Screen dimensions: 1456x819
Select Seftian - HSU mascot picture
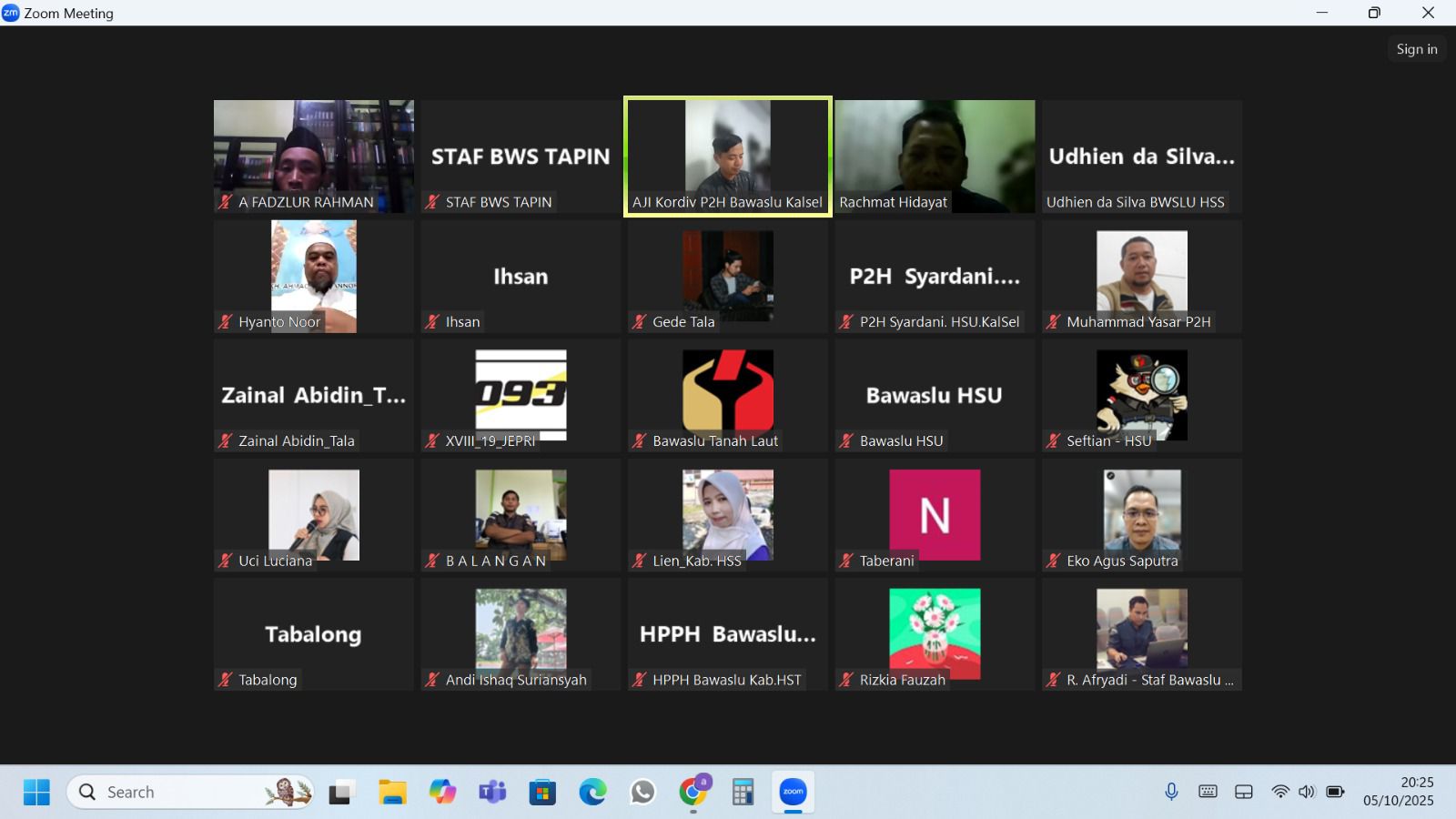point(1142,395)
